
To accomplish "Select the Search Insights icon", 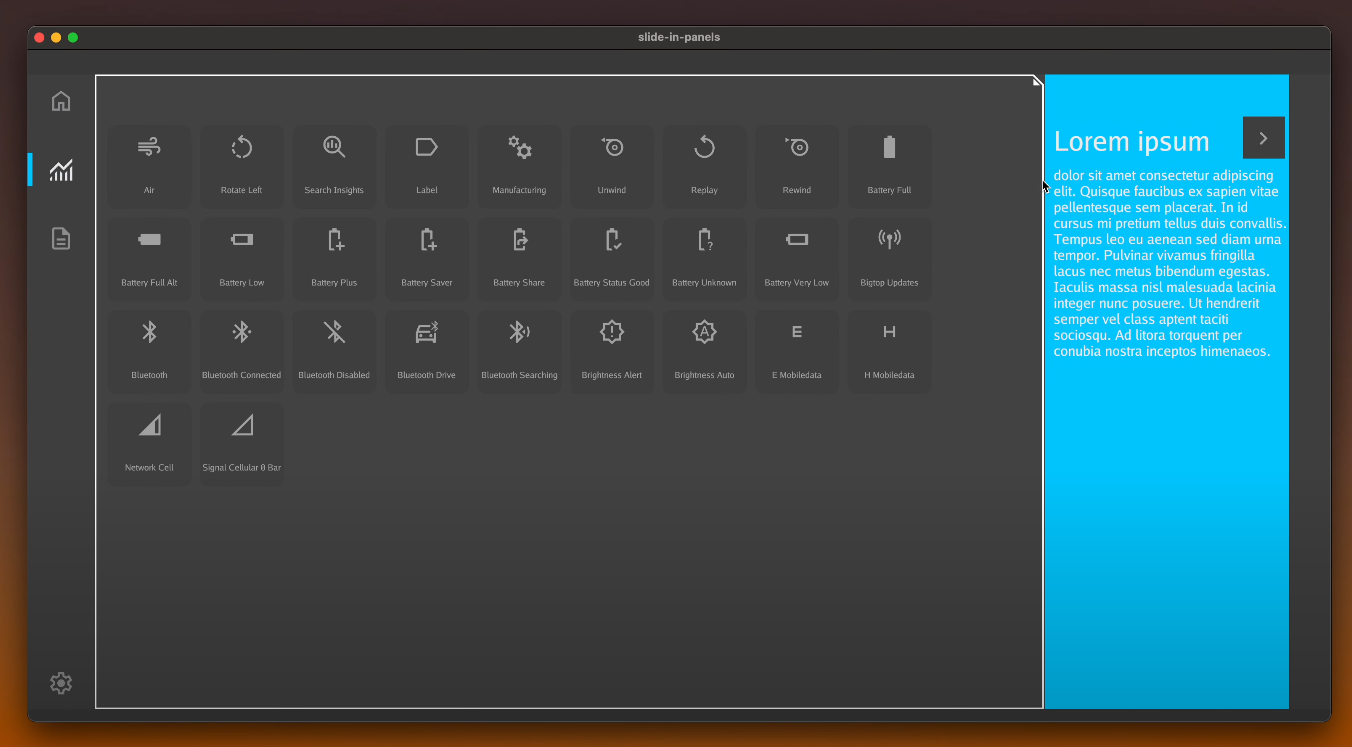I will click(x=334, y=147).
